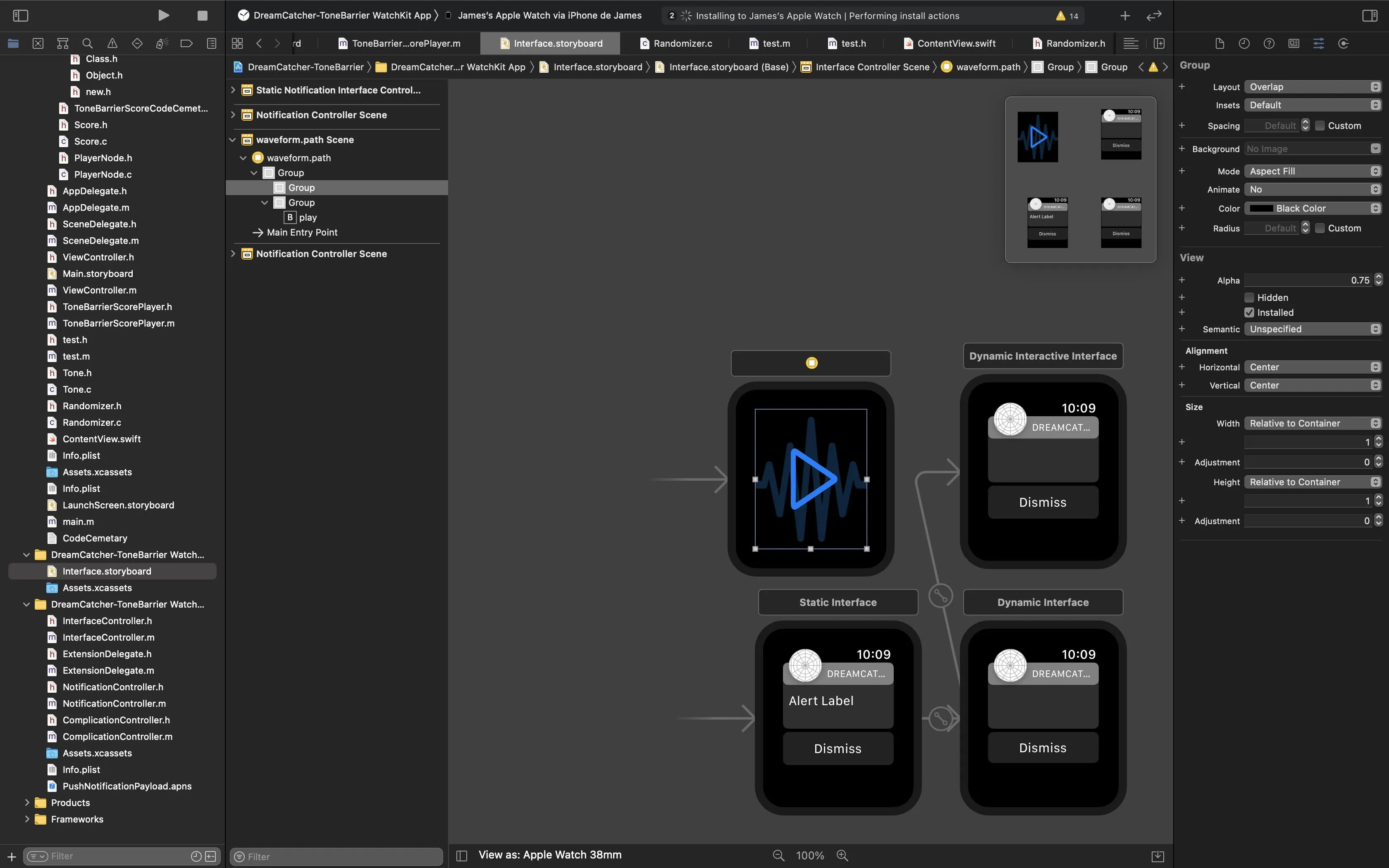Collapse the waveform.path Scene disclosure triangle

tap(233, 140)
